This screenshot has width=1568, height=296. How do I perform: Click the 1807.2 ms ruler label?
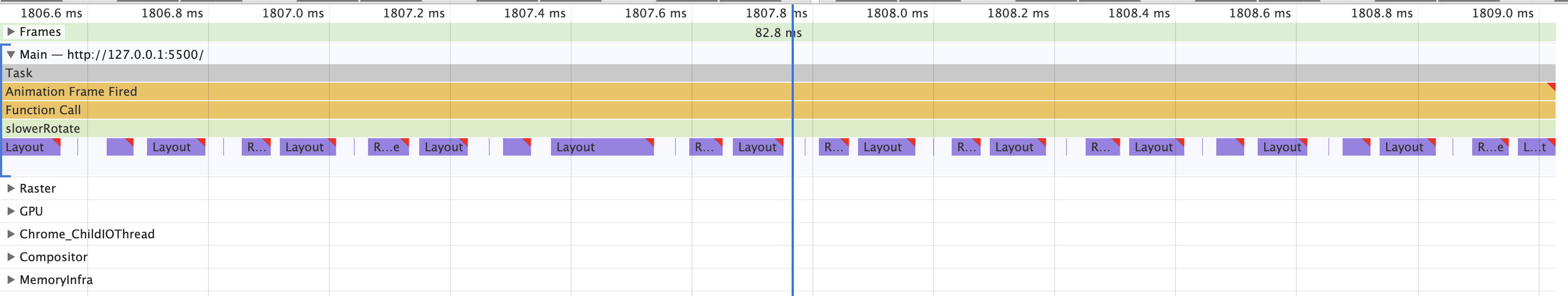(414, 14)
